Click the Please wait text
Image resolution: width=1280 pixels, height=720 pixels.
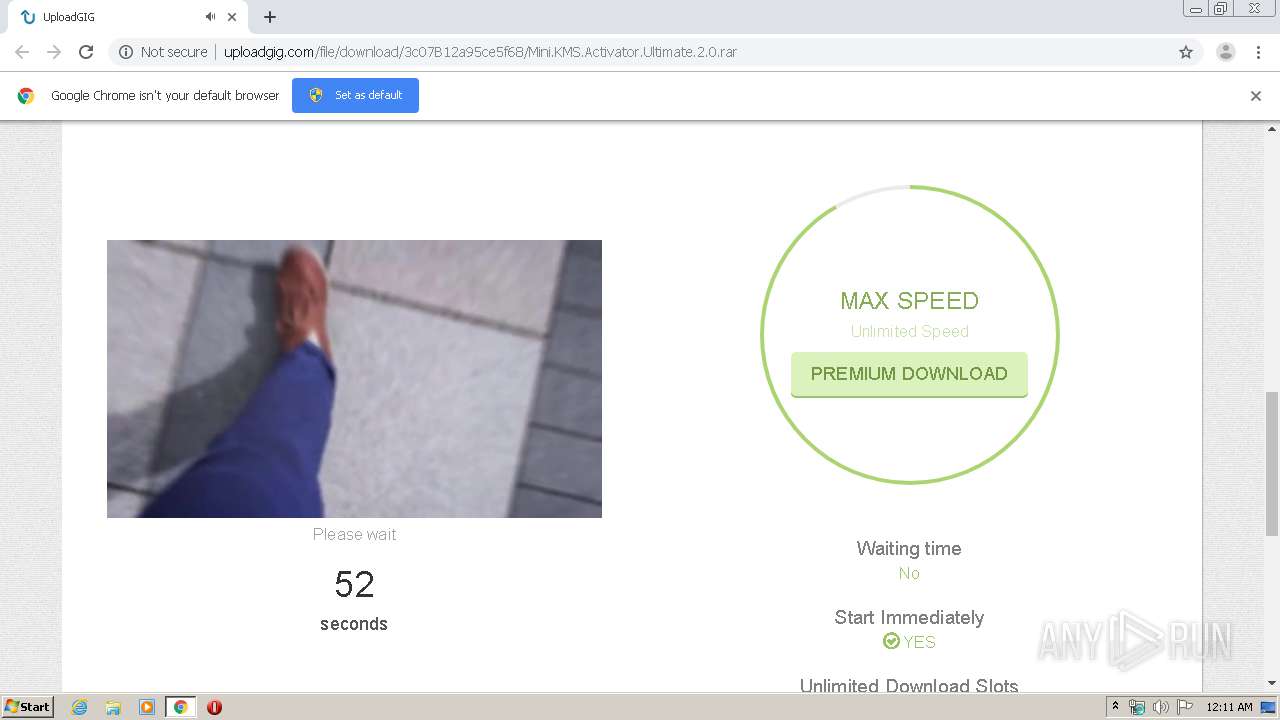tap(354, 534)
